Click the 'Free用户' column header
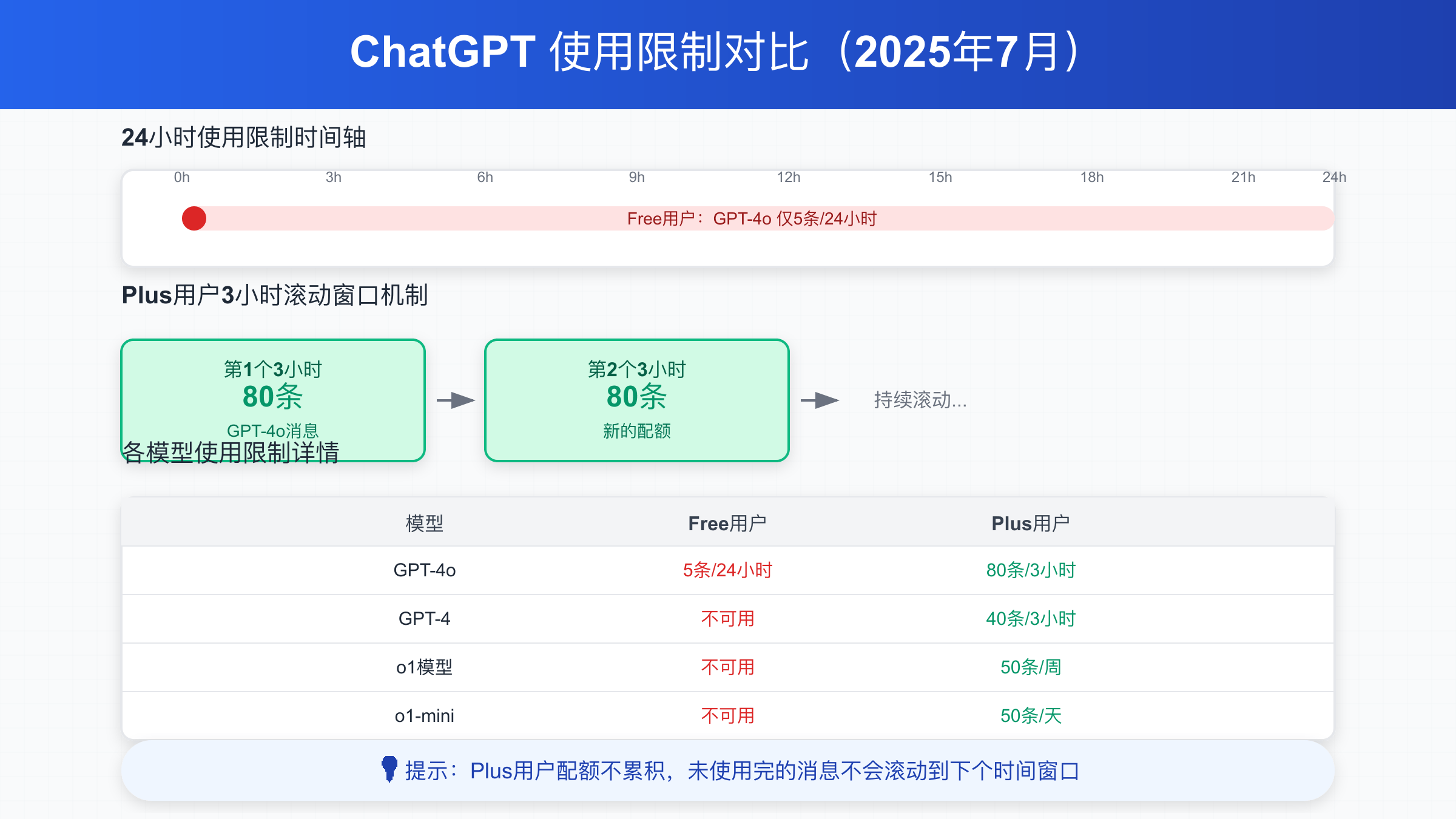 727,523
